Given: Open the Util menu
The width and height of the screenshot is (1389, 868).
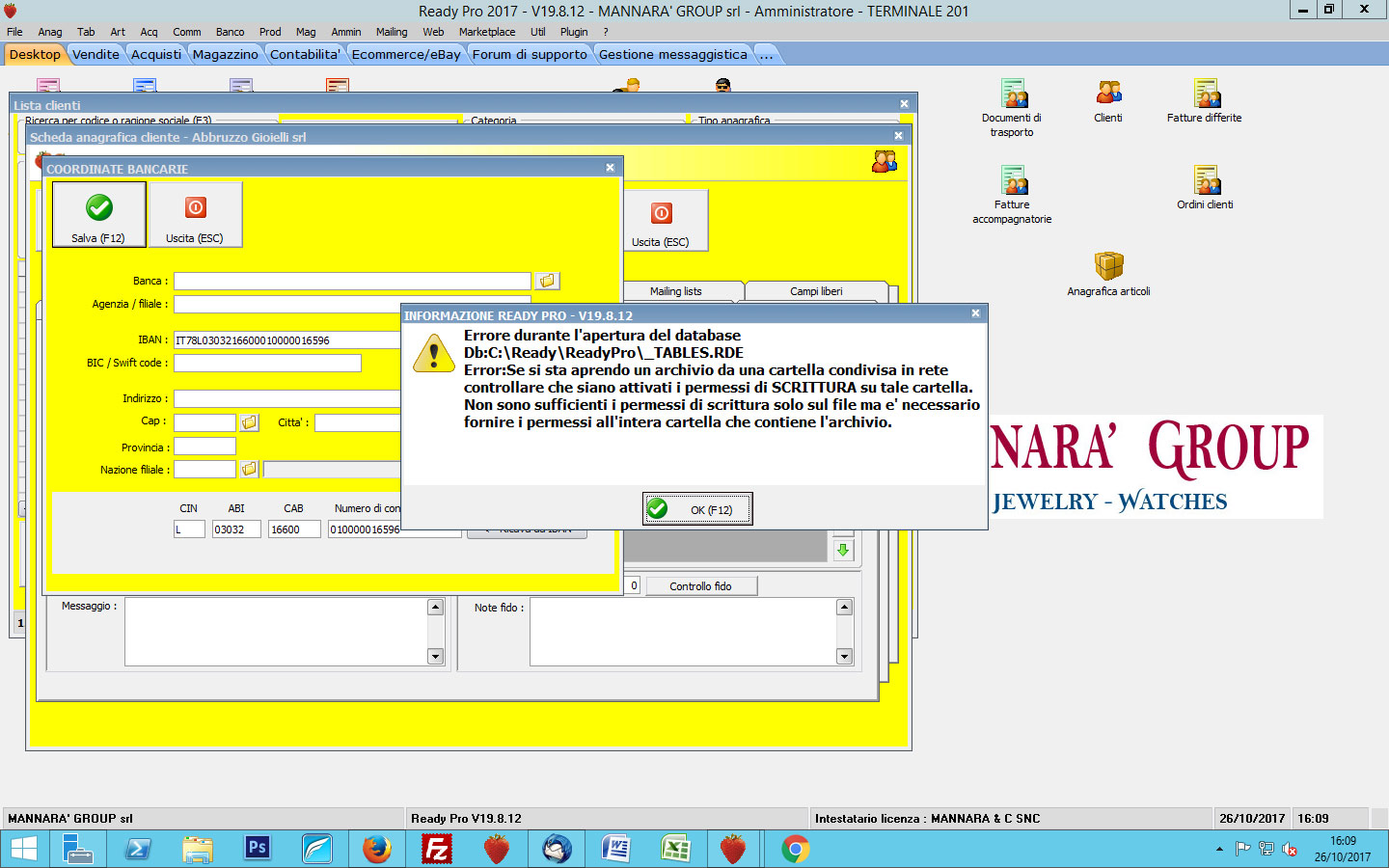Looking at the screenshot, I should [x=537, y=32].
